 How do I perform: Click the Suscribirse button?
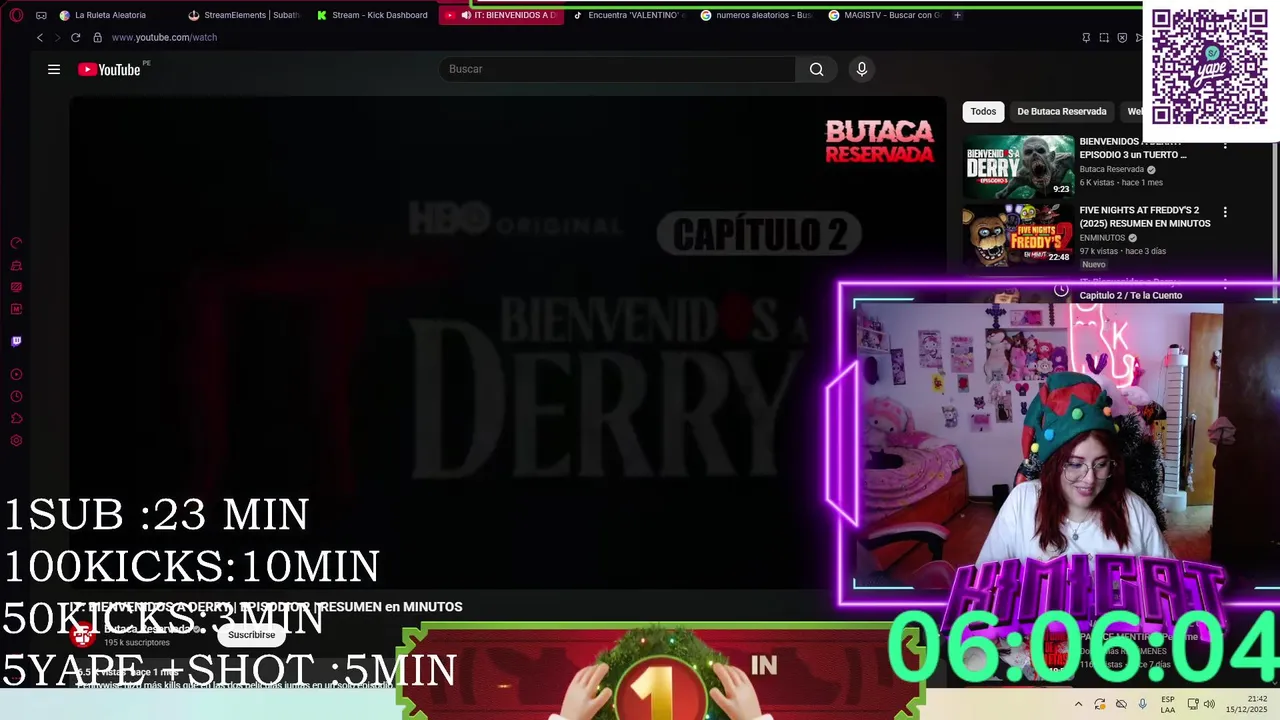coord(251,635)
